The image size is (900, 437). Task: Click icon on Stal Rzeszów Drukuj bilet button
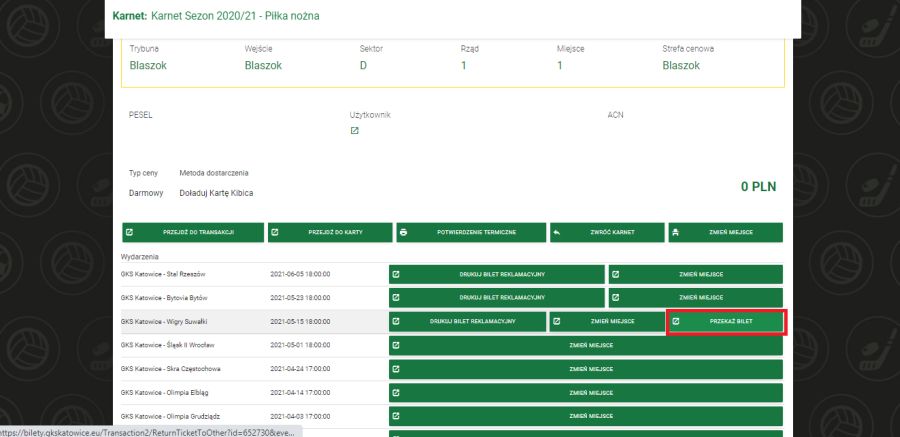395,274
